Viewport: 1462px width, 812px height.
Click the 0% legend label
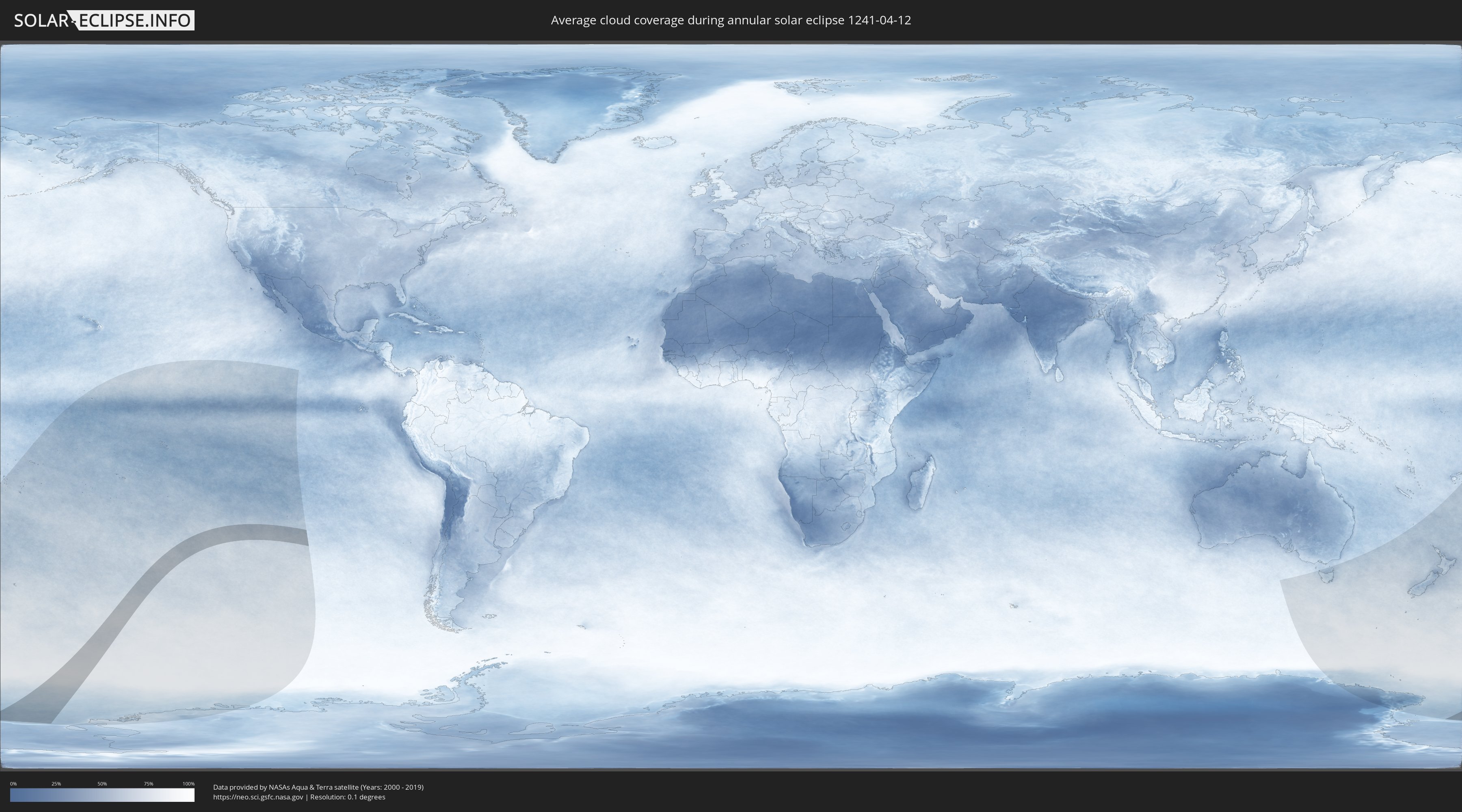[x=13, y=784]
